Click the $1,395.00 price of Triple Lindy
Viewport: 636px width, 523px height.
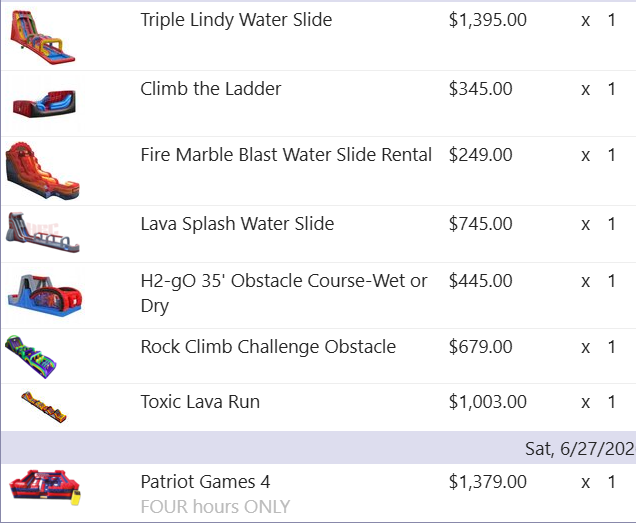(x=487, y=20)
